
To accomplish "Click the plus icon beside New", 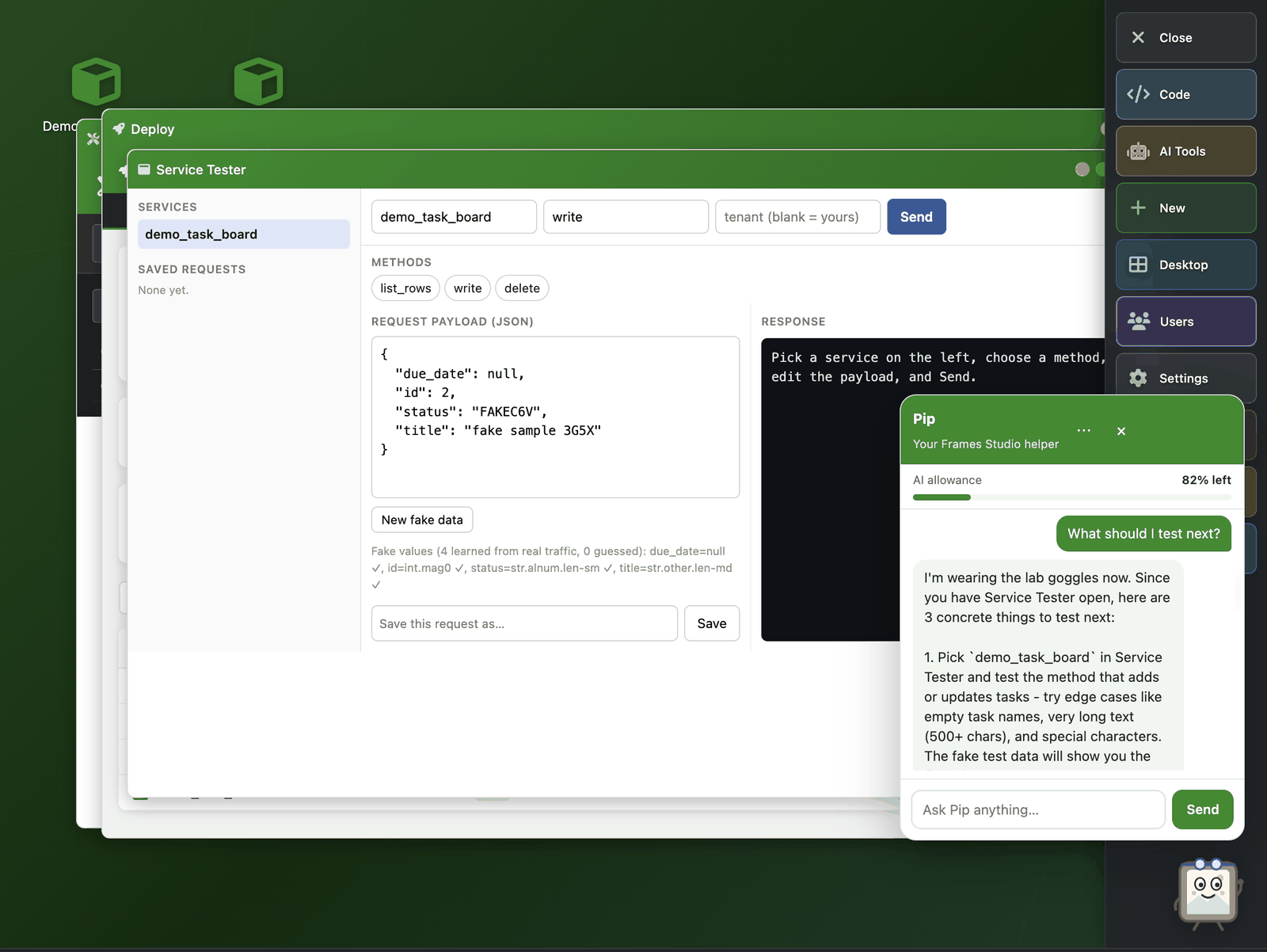I will [1138, 208].
